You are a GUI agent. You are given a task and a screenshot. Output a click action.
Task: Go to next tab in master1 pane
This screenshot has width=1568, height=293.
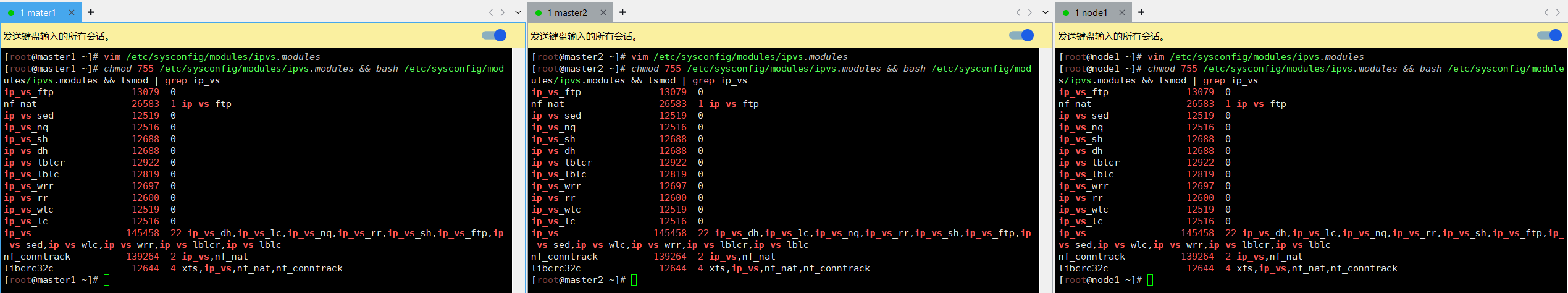point(503,12)
